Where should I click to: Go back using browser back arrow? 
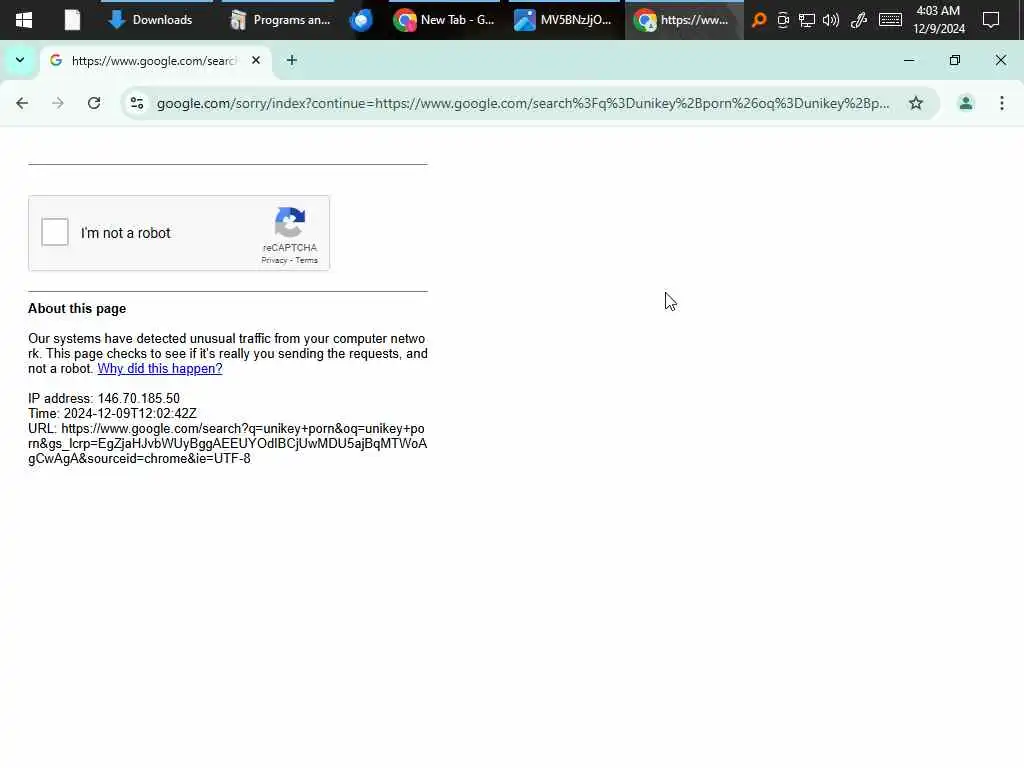(x=22, y=103)
